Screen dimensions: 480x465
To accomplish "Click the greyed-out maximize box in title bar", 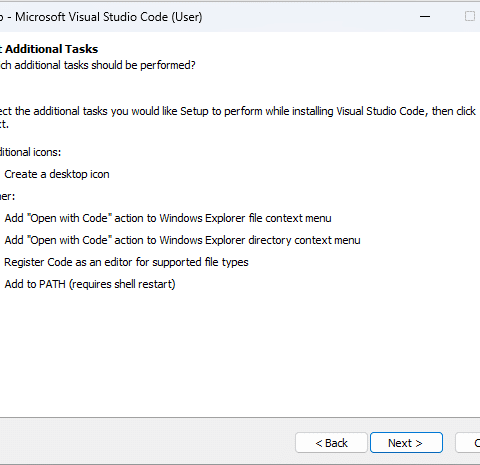I will (470, 16).
